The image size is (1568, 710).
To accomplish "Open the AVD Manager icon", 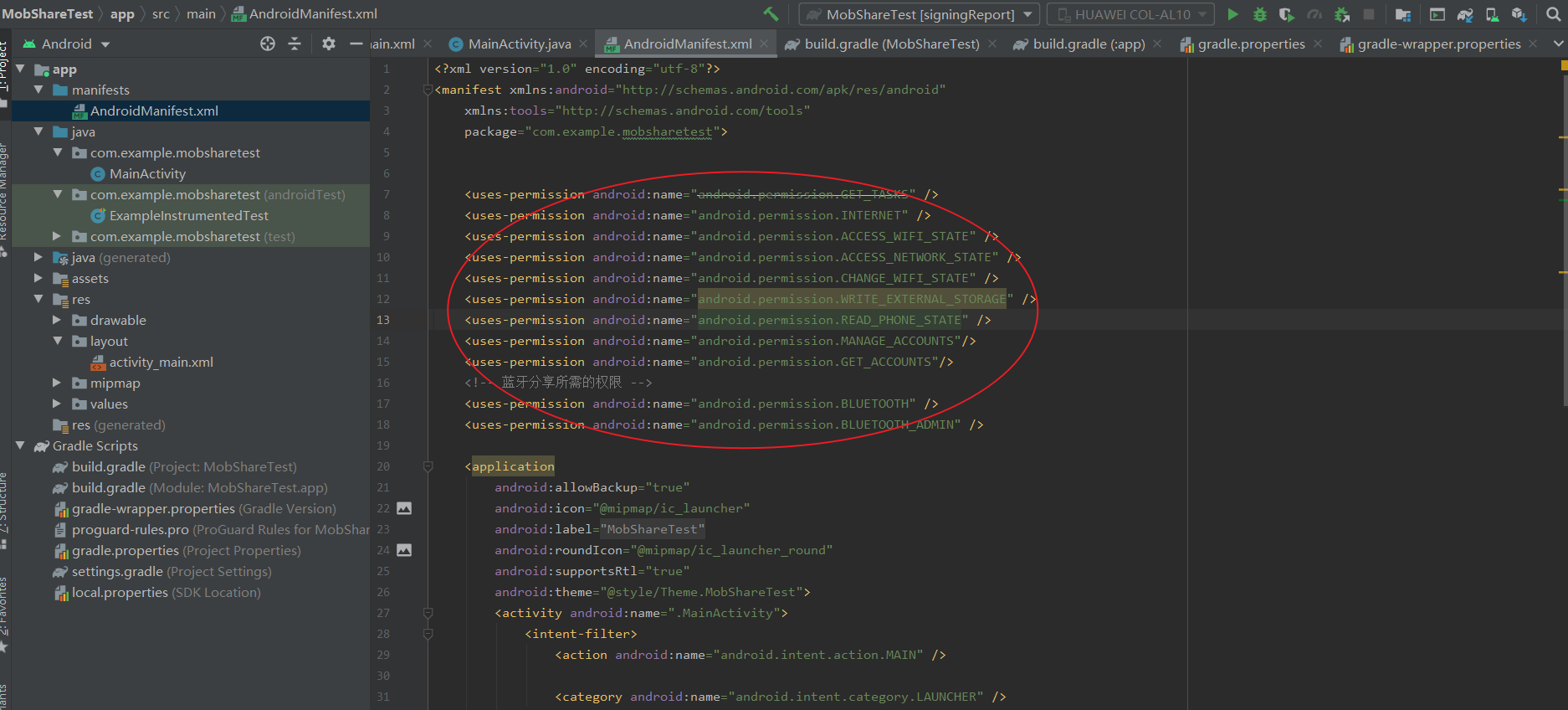I will coord(1492,14).
